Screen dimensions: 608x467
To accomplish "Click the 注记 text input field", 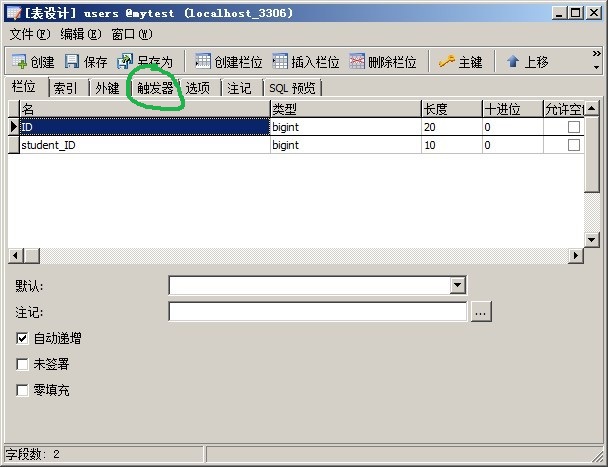I will click(x=318, y=312).
